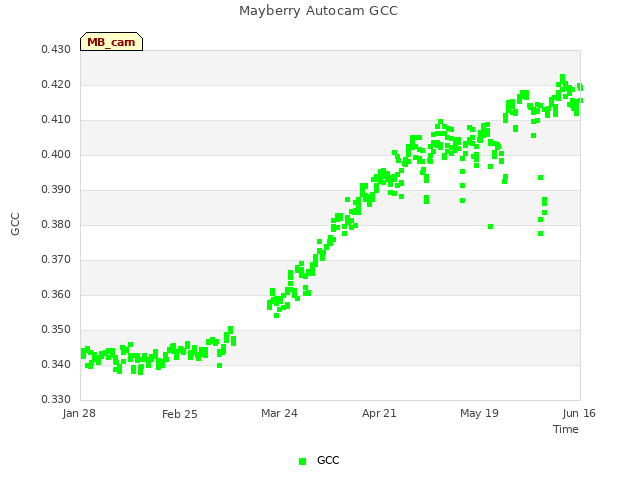Click the green GCC legend swatch
The image size is (640, 480).
[302, 461]
